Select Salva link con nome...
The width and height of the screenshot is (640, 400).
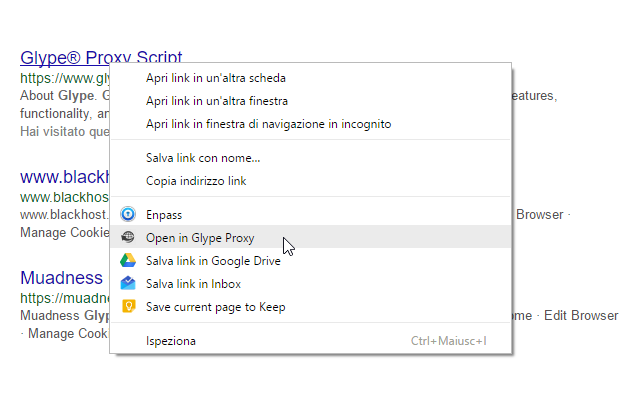310,158
